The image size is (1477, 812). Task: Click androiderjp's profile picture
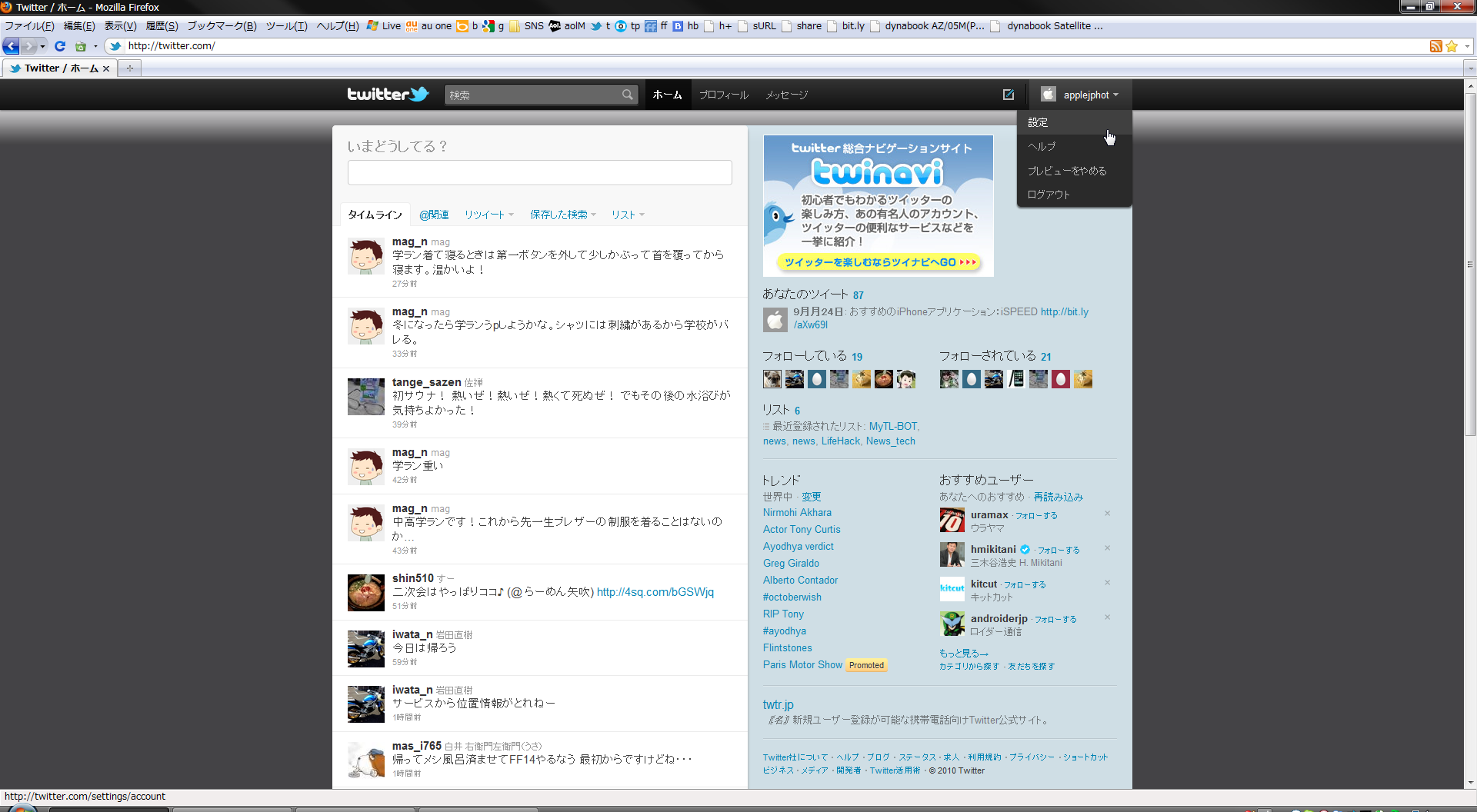click(x=952, y=624)
